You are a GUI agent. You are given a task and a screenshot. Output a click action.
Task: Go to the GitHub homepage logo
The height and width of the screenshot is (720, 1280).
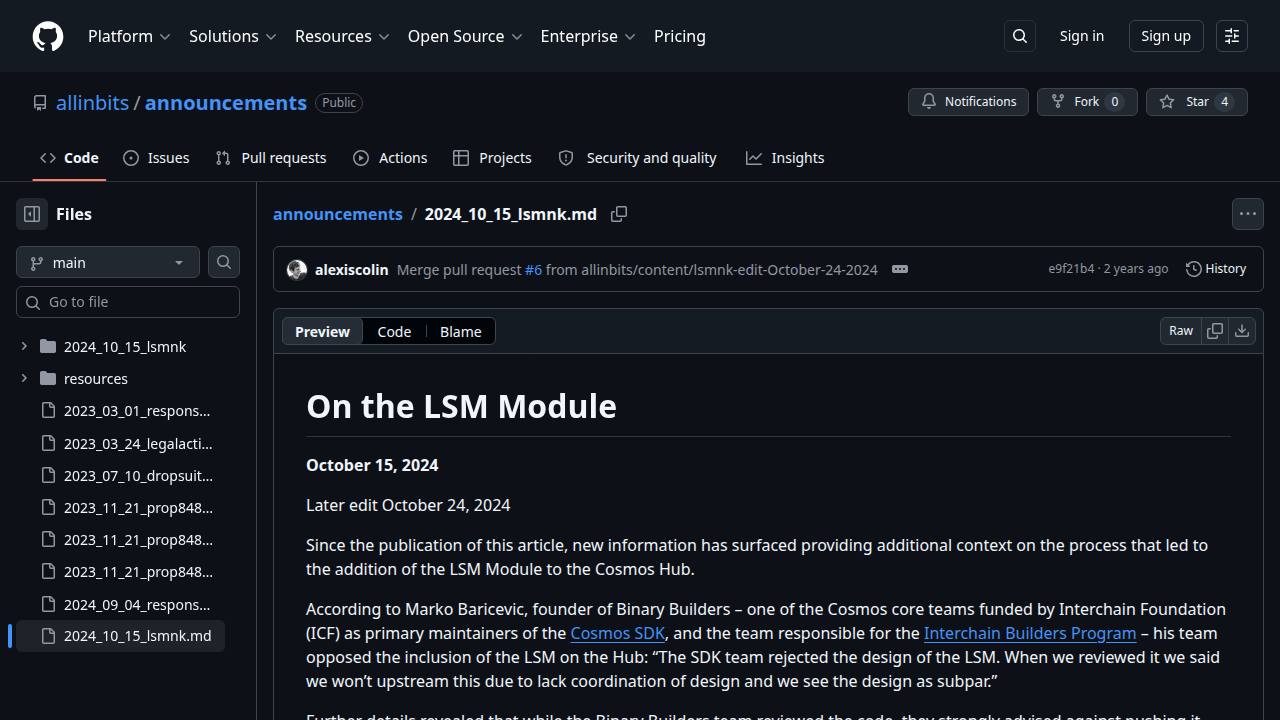(x=48, y=36)
